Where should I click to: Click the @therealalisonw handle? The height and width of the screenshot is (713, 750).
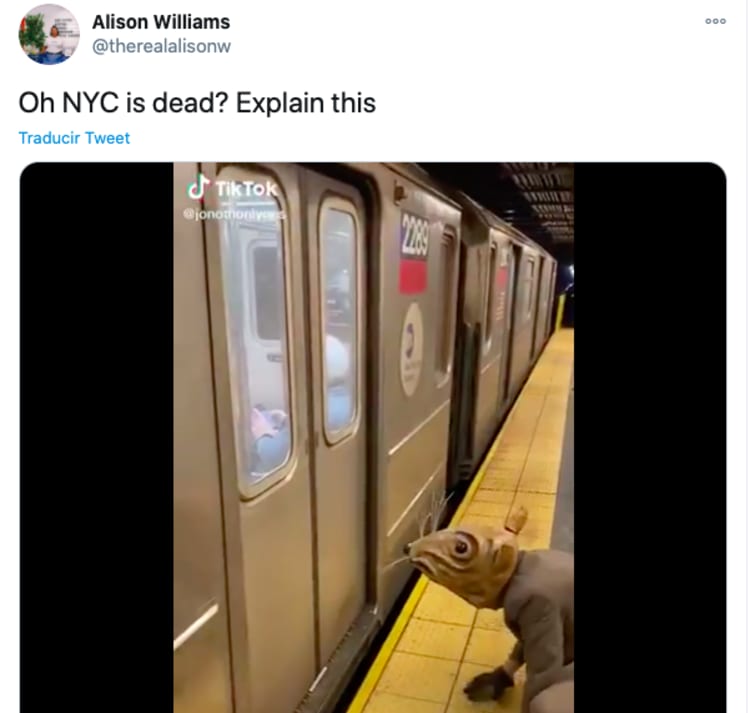pyautogui.click(x=161, y=46)
